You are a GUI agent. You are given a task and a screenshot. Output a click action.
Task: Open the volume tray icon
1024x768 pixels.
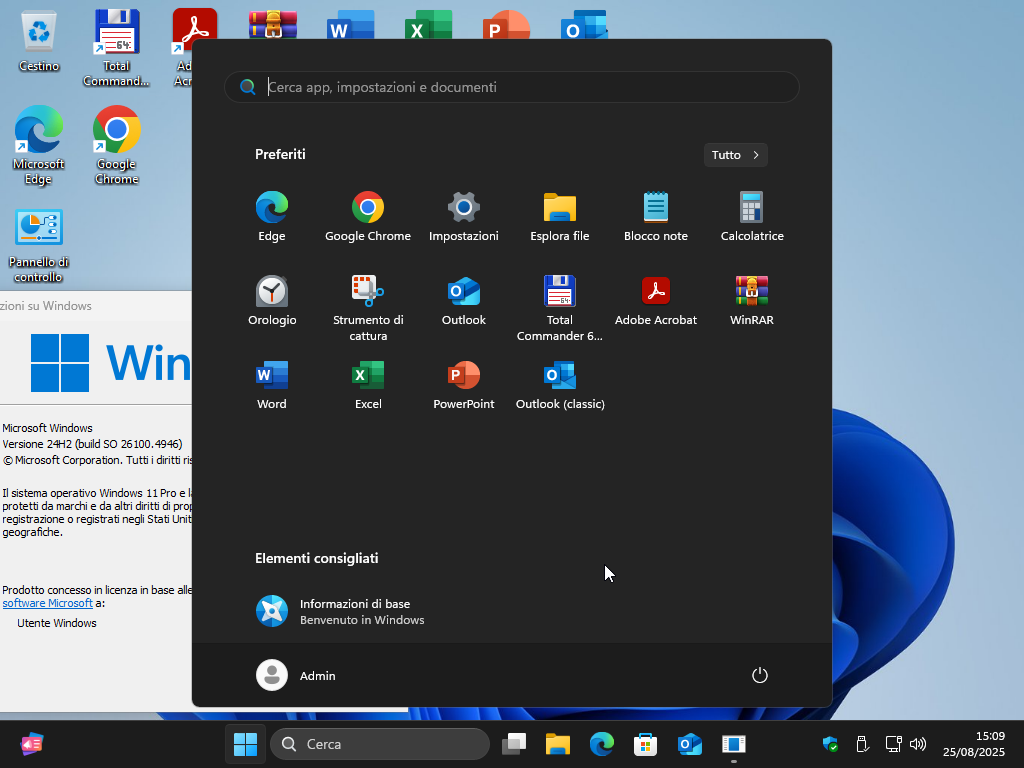[x=918, y=744]
